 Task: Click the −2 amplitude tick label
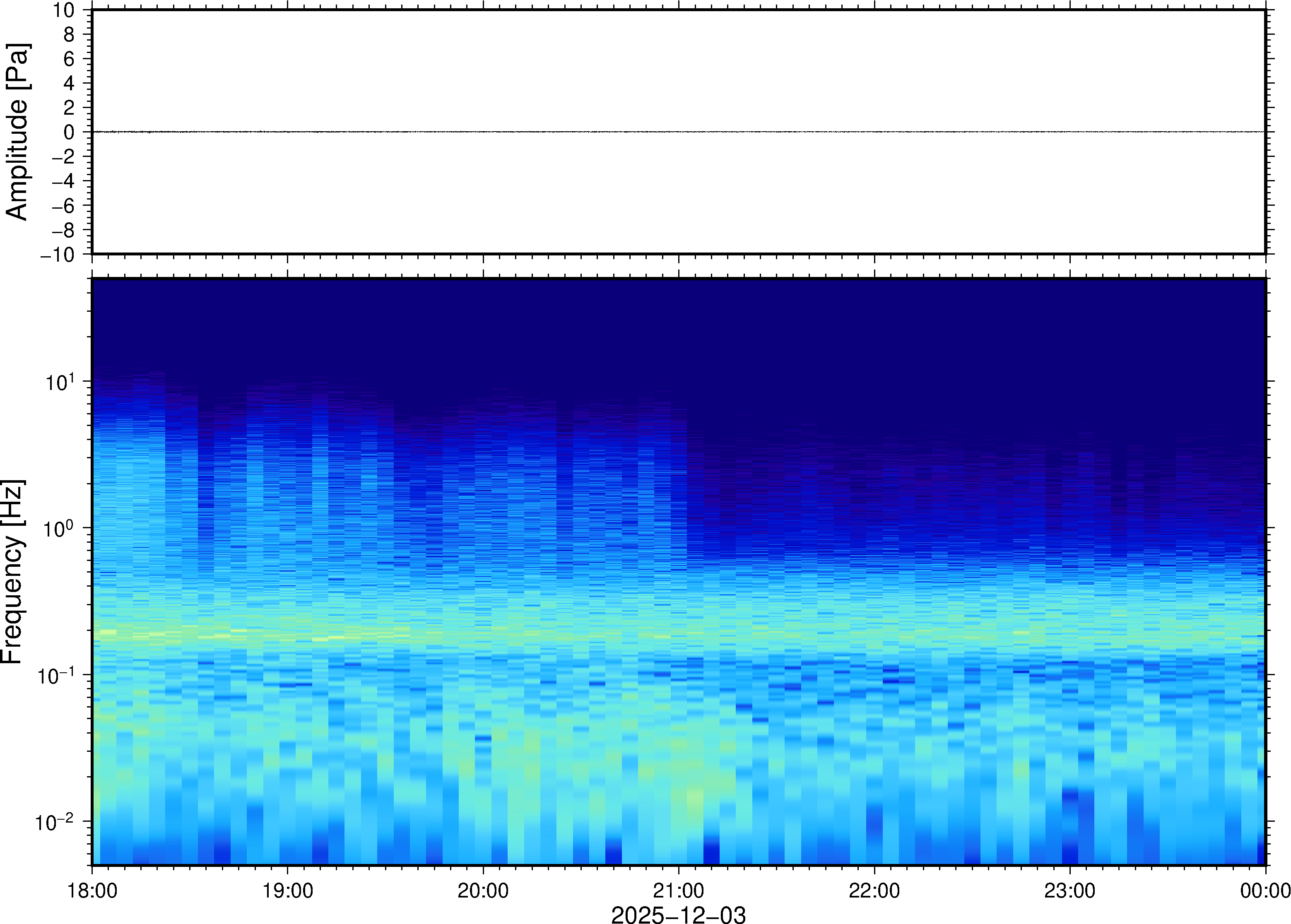tap(63, 157)
